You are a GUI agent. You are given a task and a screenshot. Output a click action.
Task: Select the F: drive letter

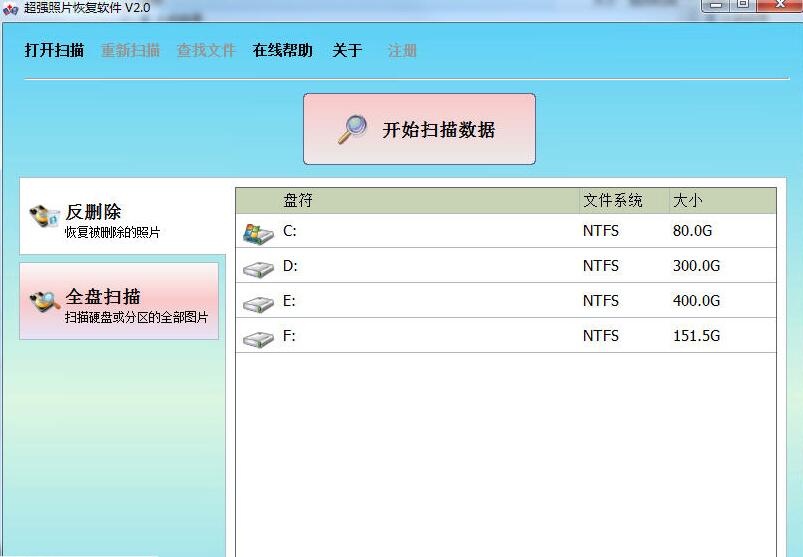(289, 335)
